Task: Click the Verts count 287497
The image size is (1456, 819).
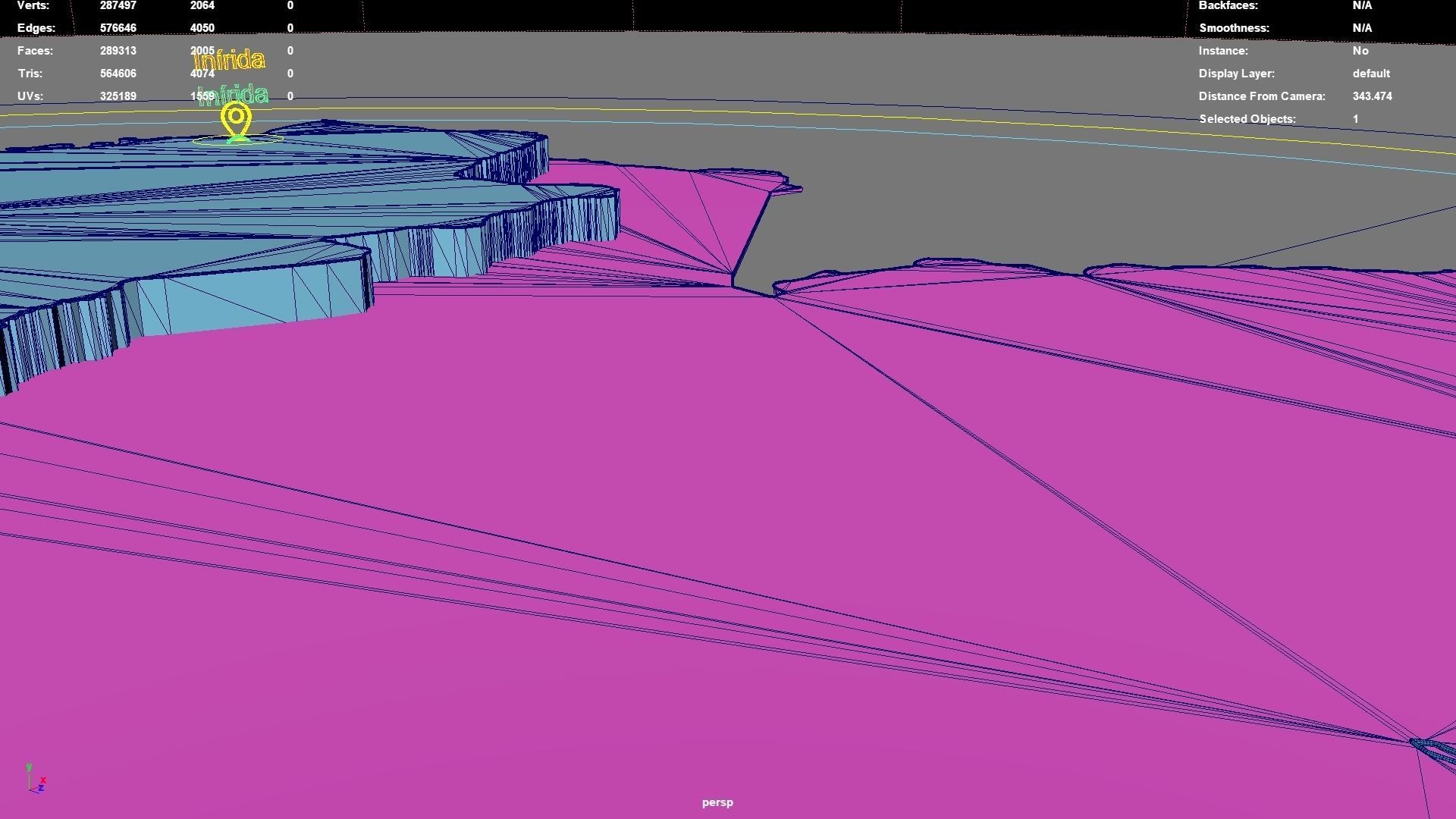Action: tap(118, 5)
